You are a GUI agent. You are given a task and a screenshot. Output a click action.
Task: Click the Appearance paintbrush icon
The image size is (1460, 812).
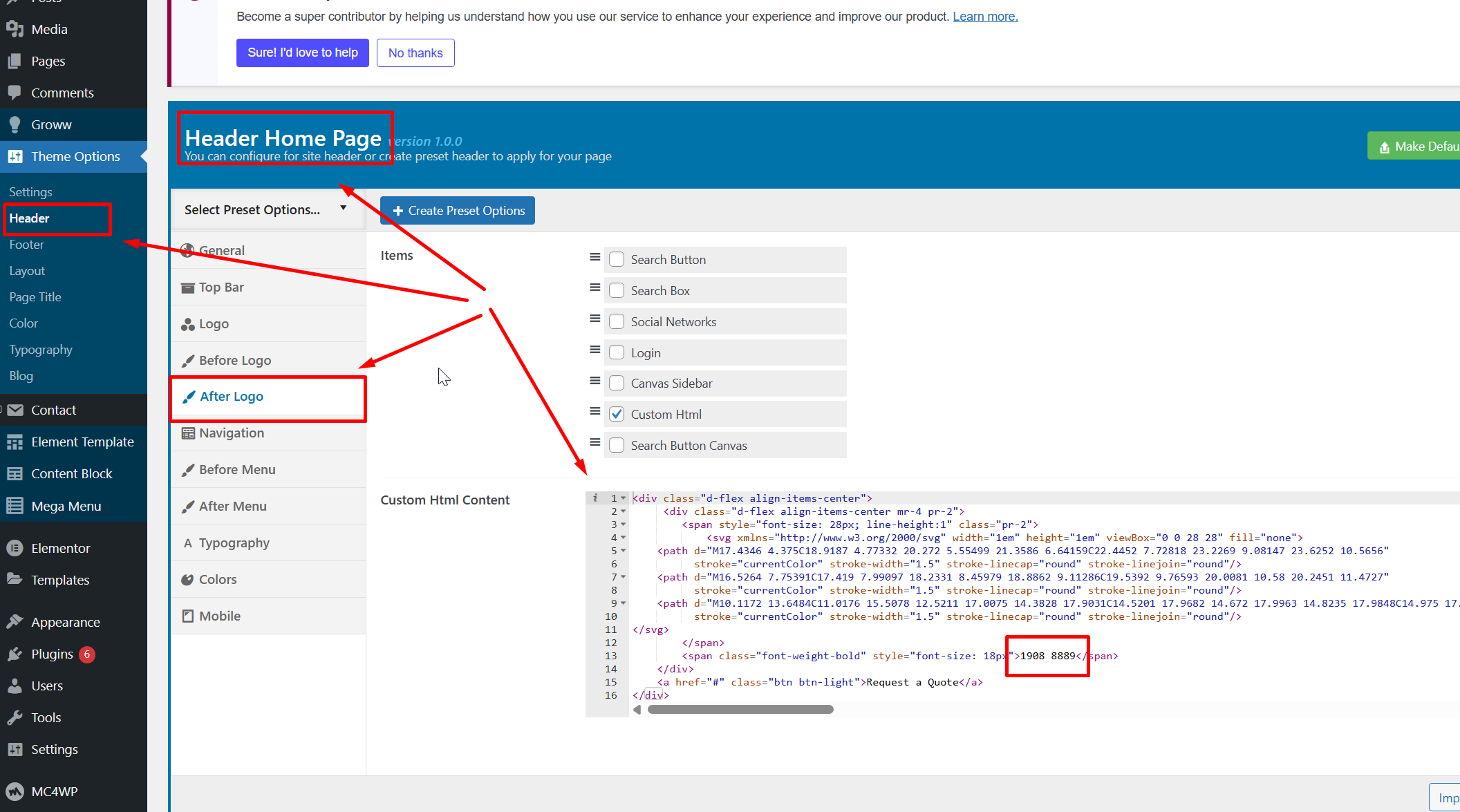click(x=15, y=622)
